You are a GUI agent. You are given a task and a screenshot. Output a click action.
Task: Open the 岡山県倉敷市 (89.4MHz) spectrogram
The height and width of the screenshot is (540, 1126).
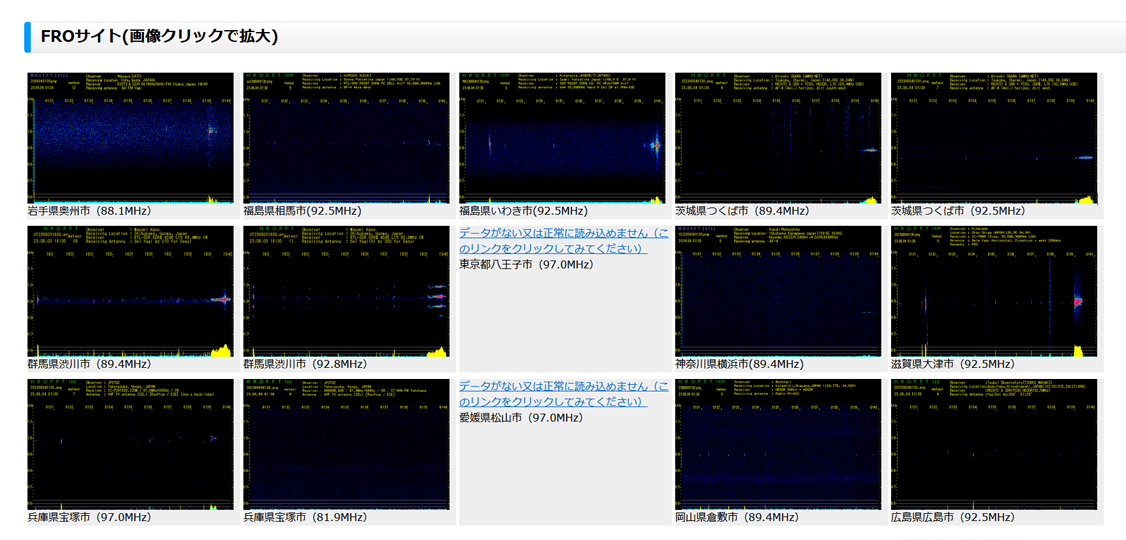pos(778,444)
